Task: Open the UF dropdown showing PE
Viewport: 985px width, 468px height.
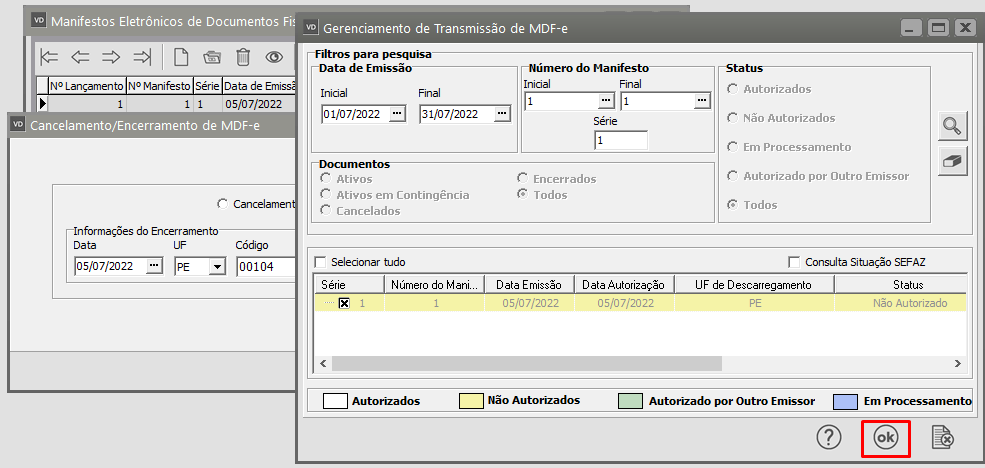Action: pyautogui.click(x=216, y=266)
